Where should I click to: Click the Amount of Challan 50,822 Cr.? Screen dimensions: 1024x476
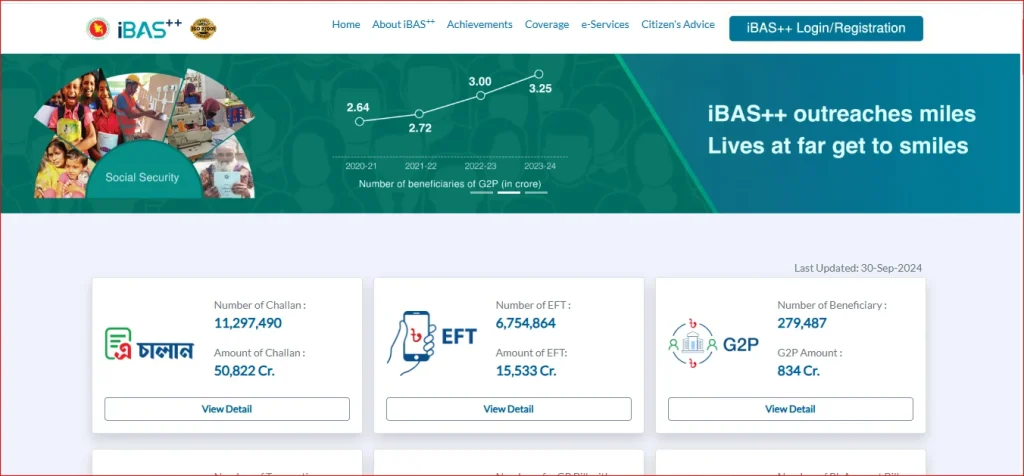click(244, 371)
